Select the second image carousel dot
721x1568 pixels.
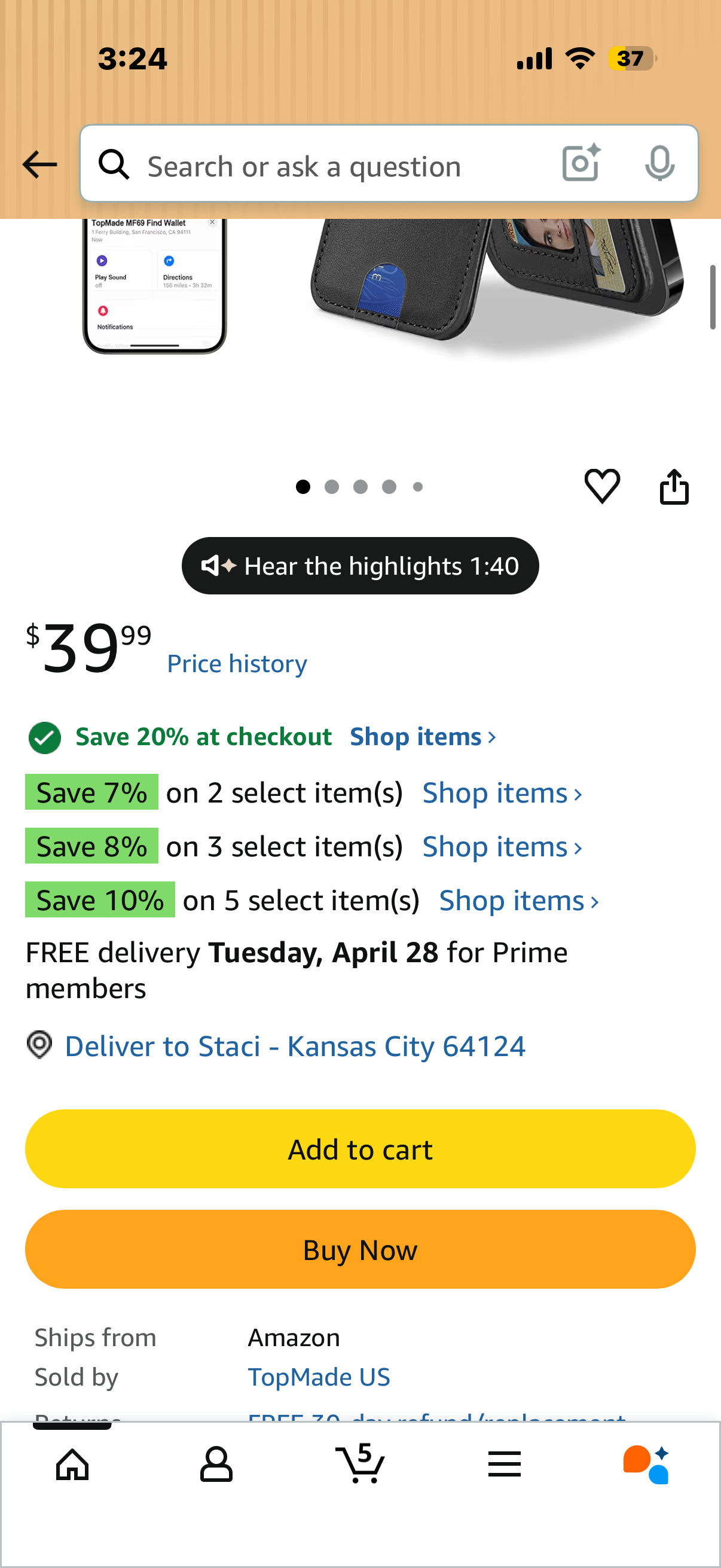[x=332, y=486]
